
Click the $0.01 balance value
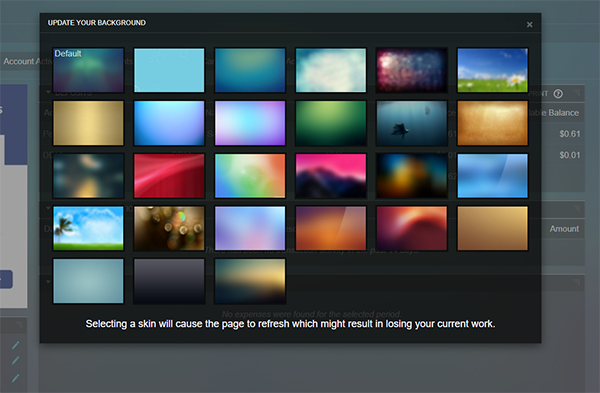(x=569, y=155)
